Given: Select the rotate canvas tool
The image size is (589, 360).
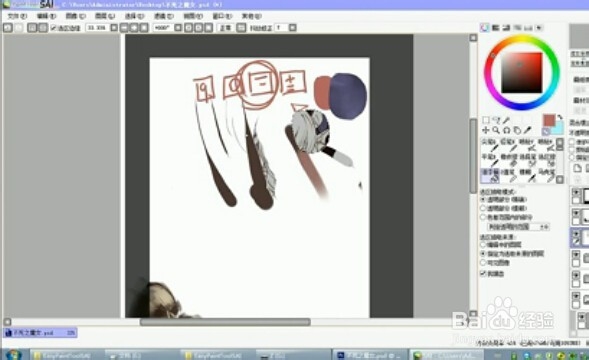Looking at the screenshot, I should (x=507, y=130).
